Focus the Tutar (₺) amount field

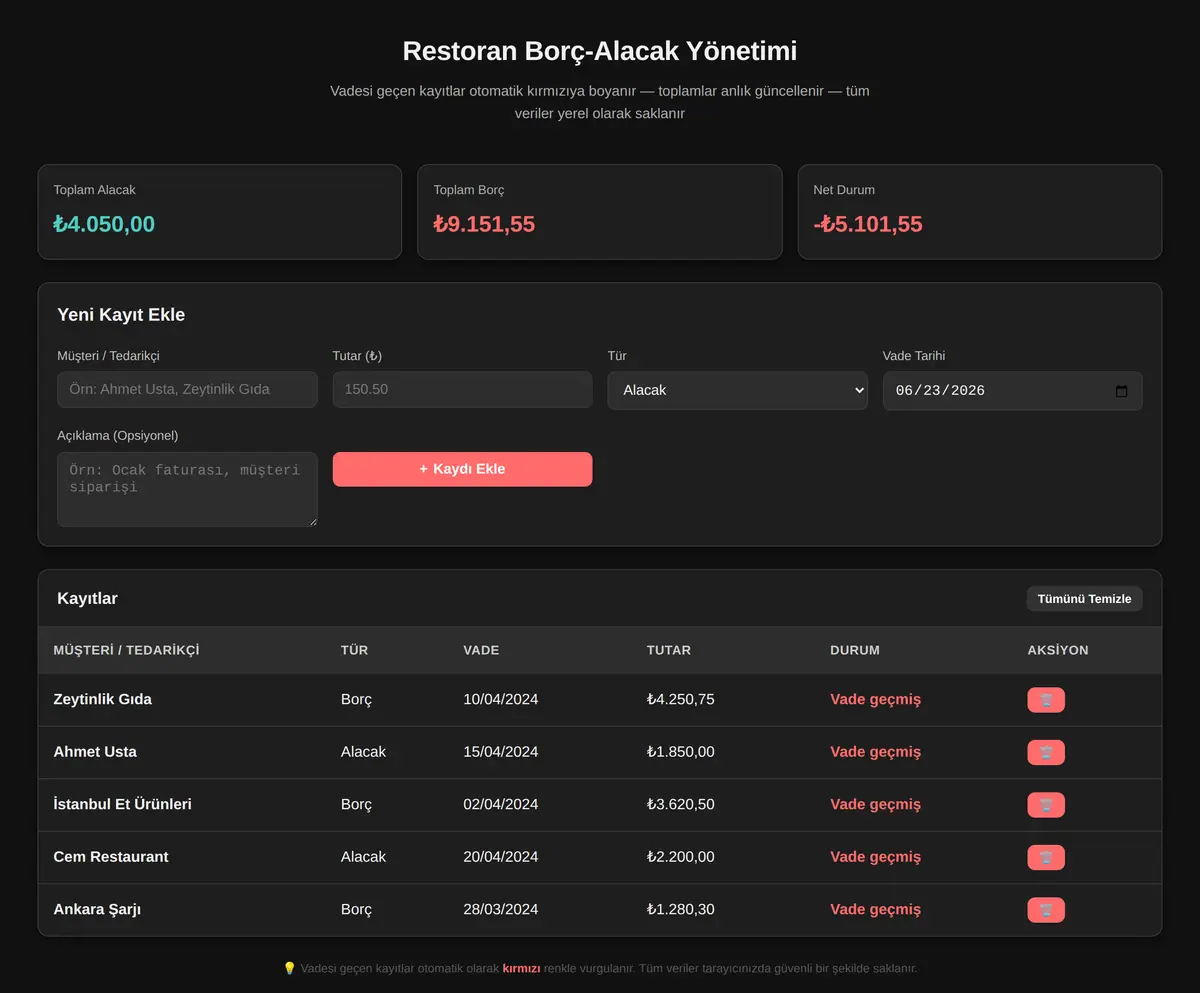(462, 389)
